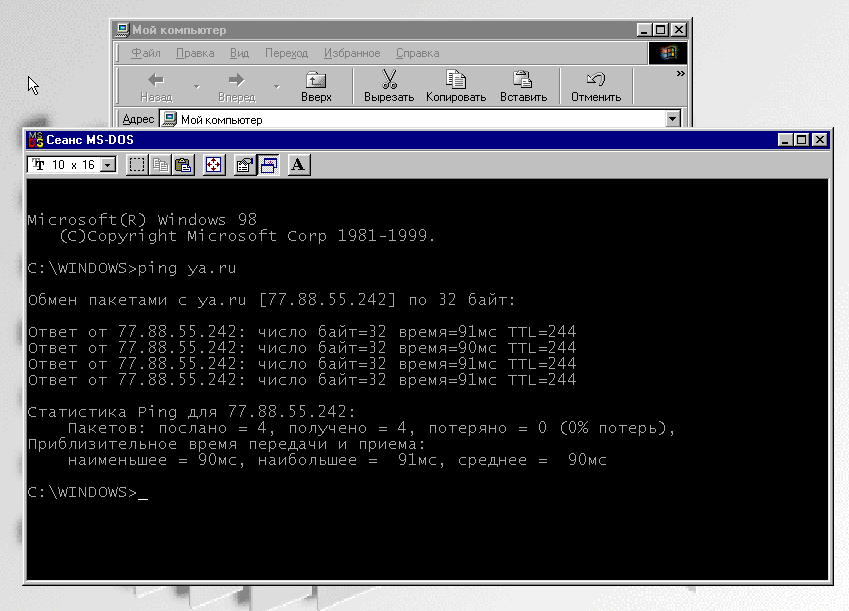849x611 pixels.
Task: Maximize the Мой компьютер window
Action: pyautogui.click(x=660, y=30)
